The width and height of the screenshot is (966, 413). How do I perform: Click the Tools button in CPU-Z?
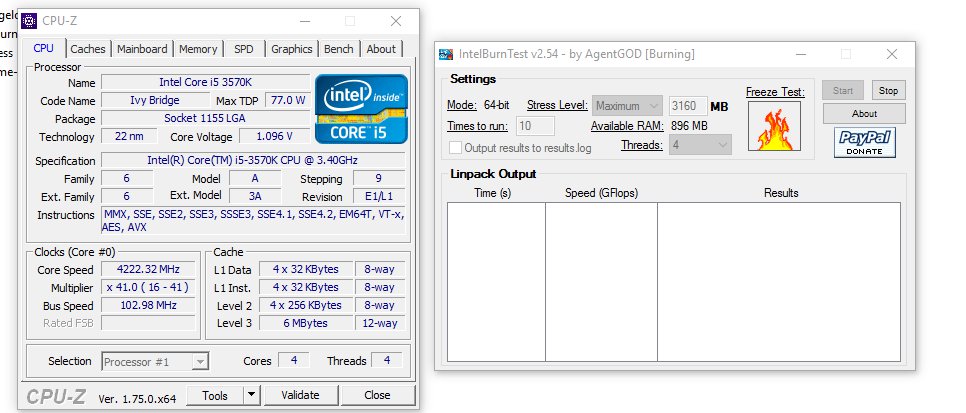click(215, 395)
